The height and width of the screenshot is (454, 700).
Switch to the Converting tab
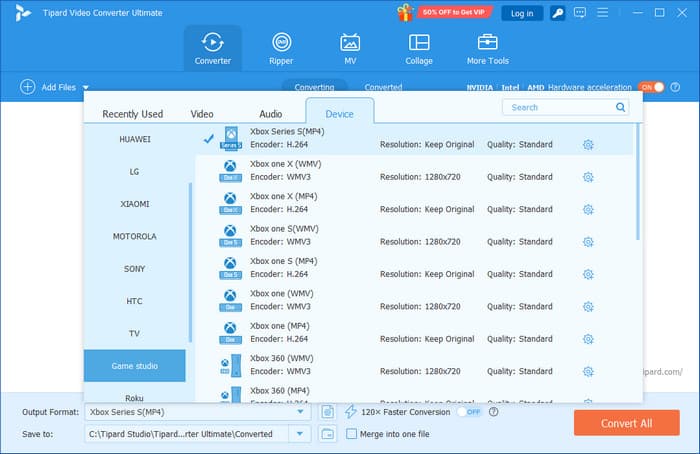point(314,87)
